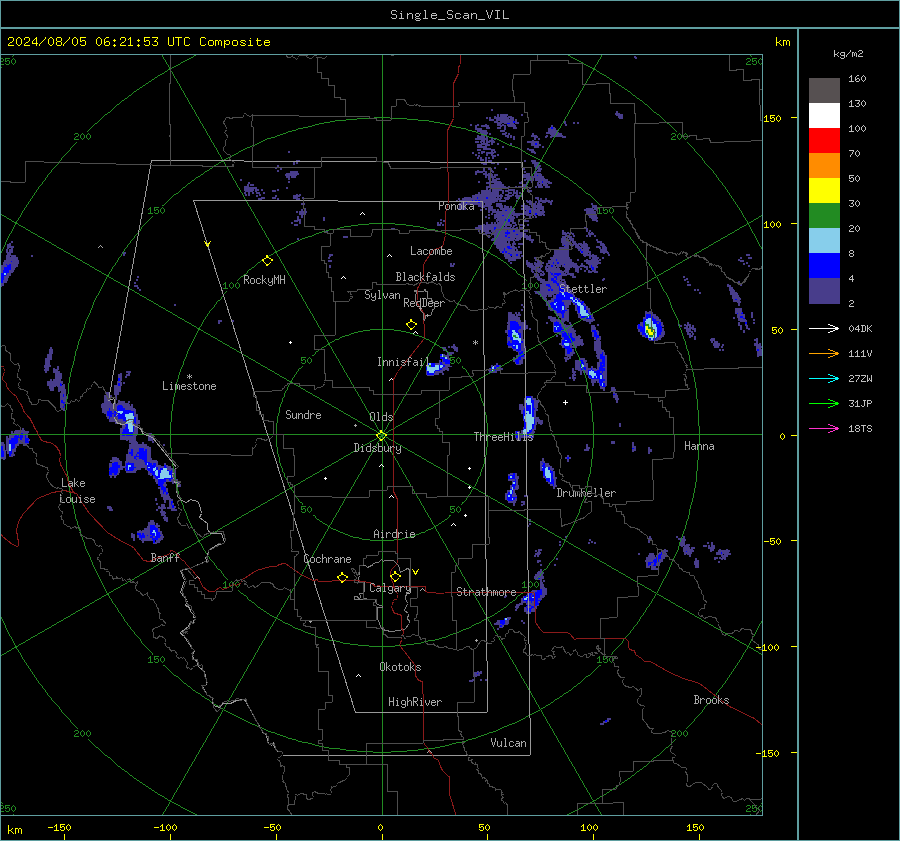Image resolution: width=900 pixels, height=841 pixels.
Task: Click the Strathmore city label
Action: pyautogui.click(x=487, y=592)
